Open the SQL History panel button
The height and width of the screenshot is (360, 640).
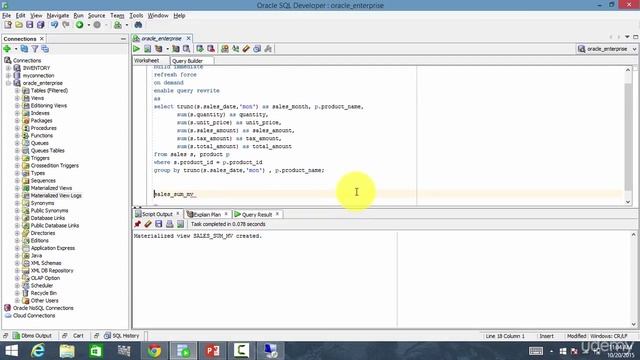pyautogui.click(x=122, y=336)
